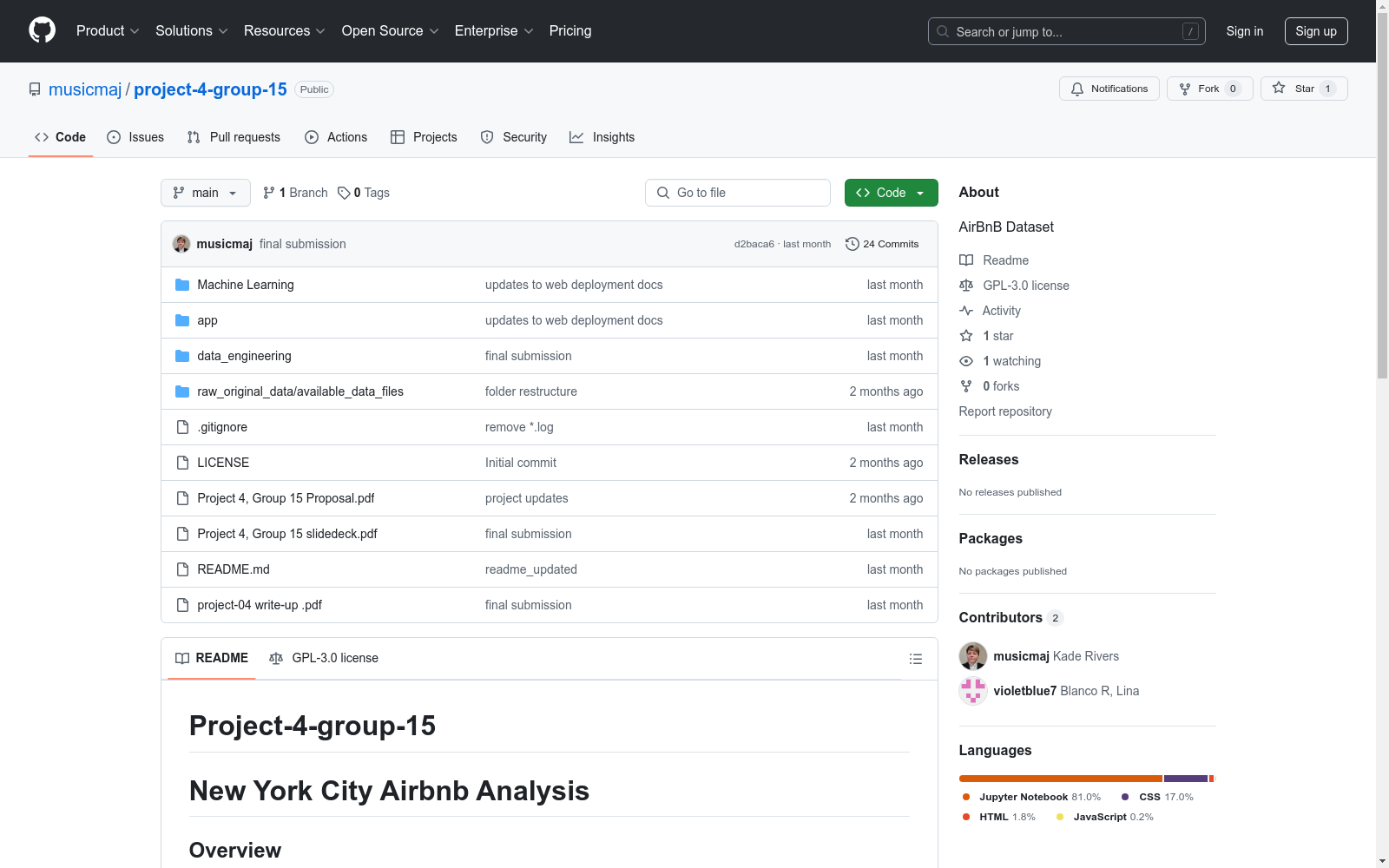Click the musicmaj contributor avatar
1389x868 pixels.
[973, 656]
